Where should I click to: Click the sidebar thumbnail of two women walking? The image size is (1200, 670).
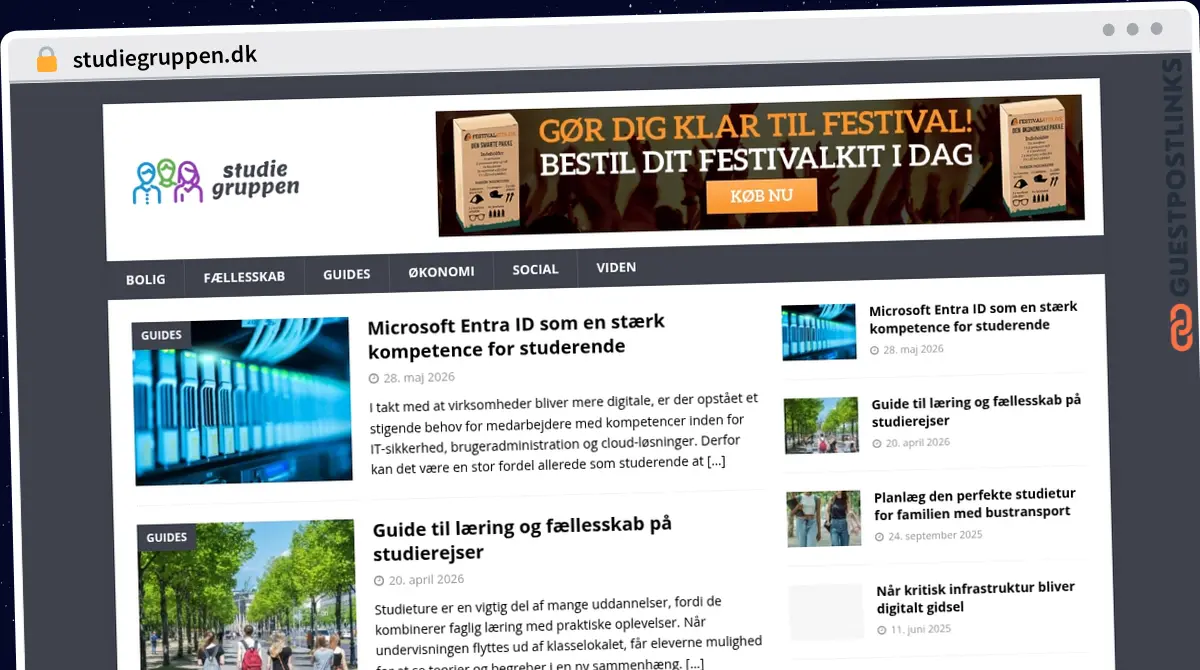pyautogui.click(x=824, y=518)
